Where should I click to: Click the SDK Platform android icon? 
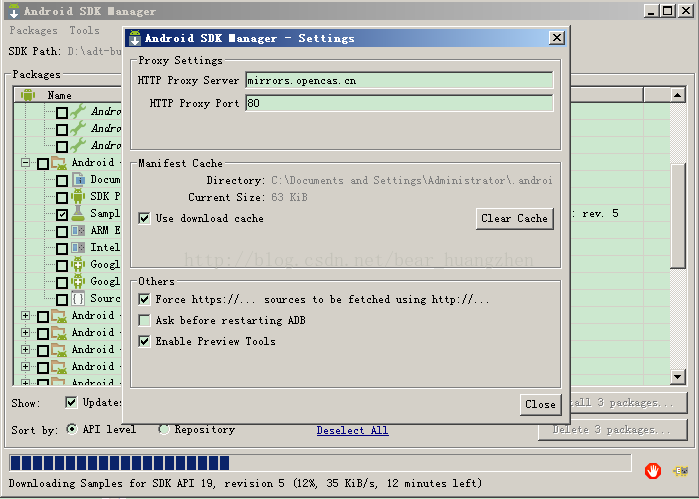point(78,196)
